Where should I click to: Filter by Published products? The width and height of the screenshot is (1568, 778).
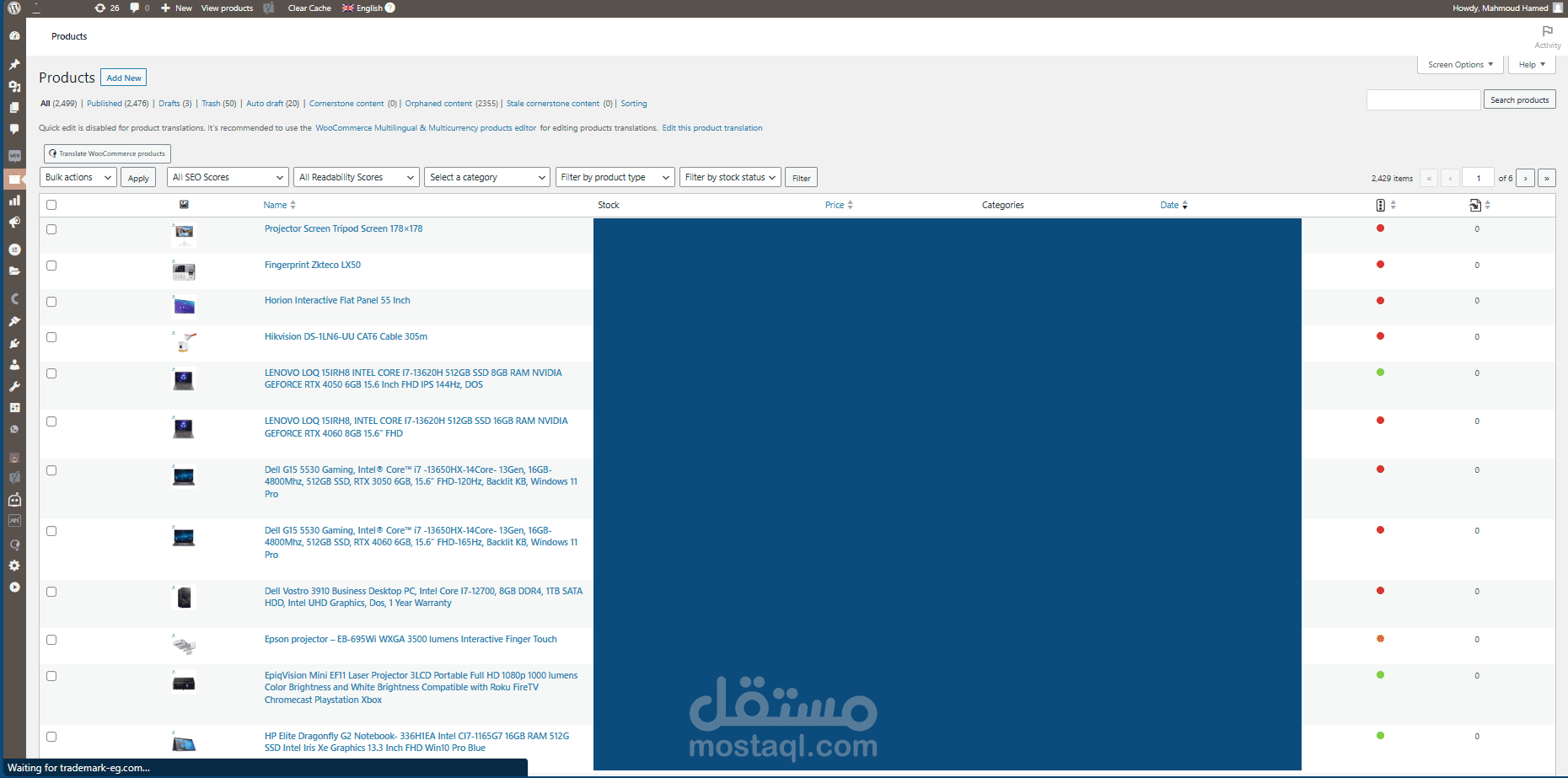pos(117,104)
